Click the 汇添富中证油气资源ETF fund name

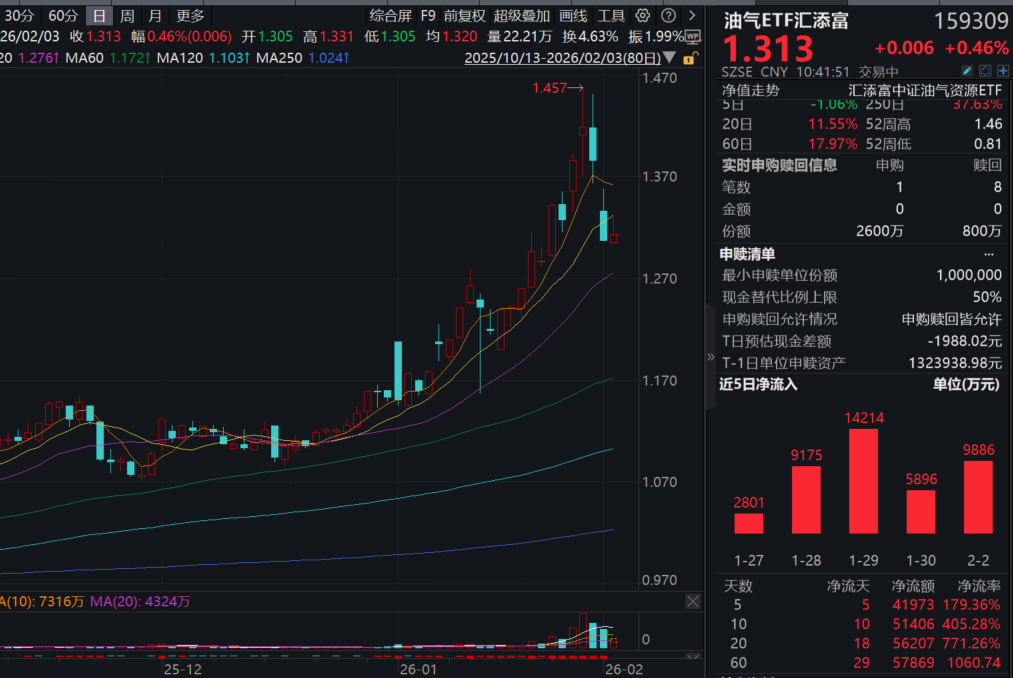coord(924,90)
